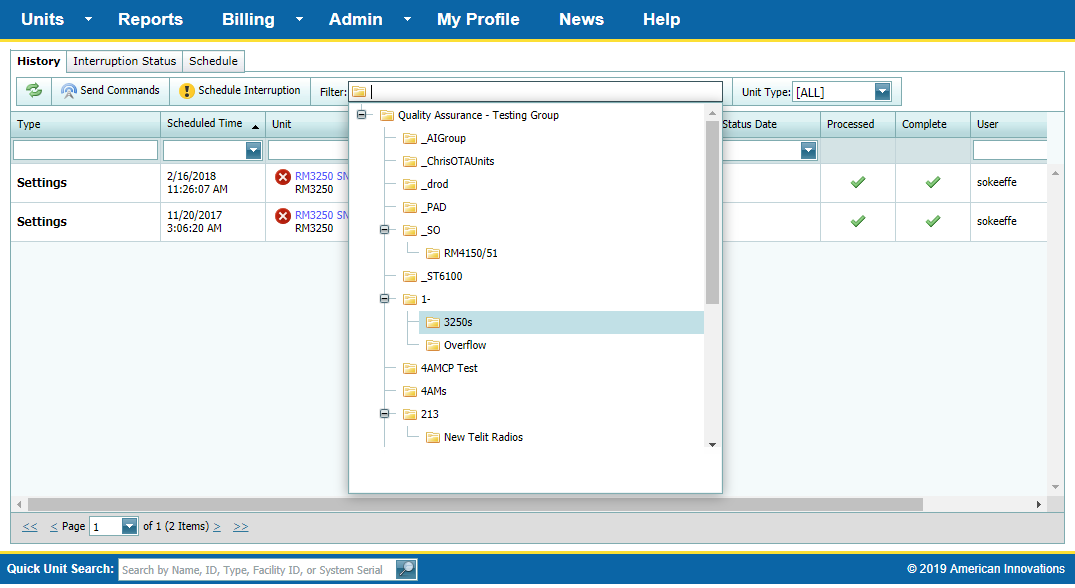Click the New Telit Radios folder icon

point(433,437)
